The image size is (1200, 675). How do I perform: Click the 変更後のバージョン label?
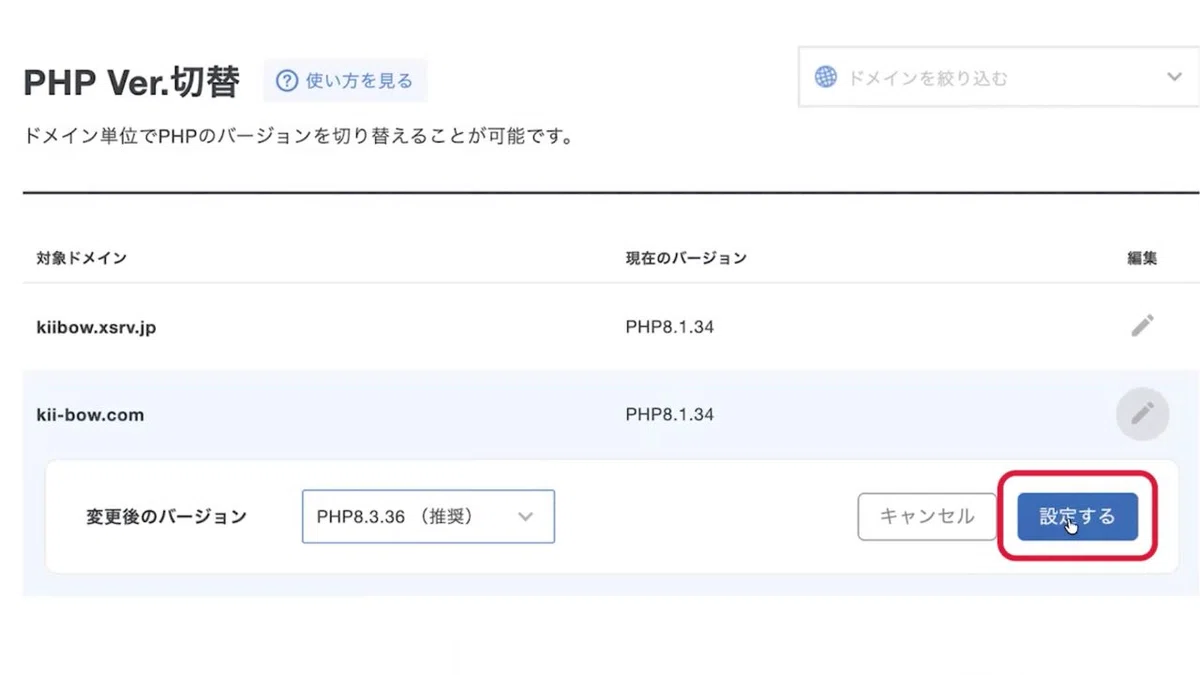tap(166, 517)
